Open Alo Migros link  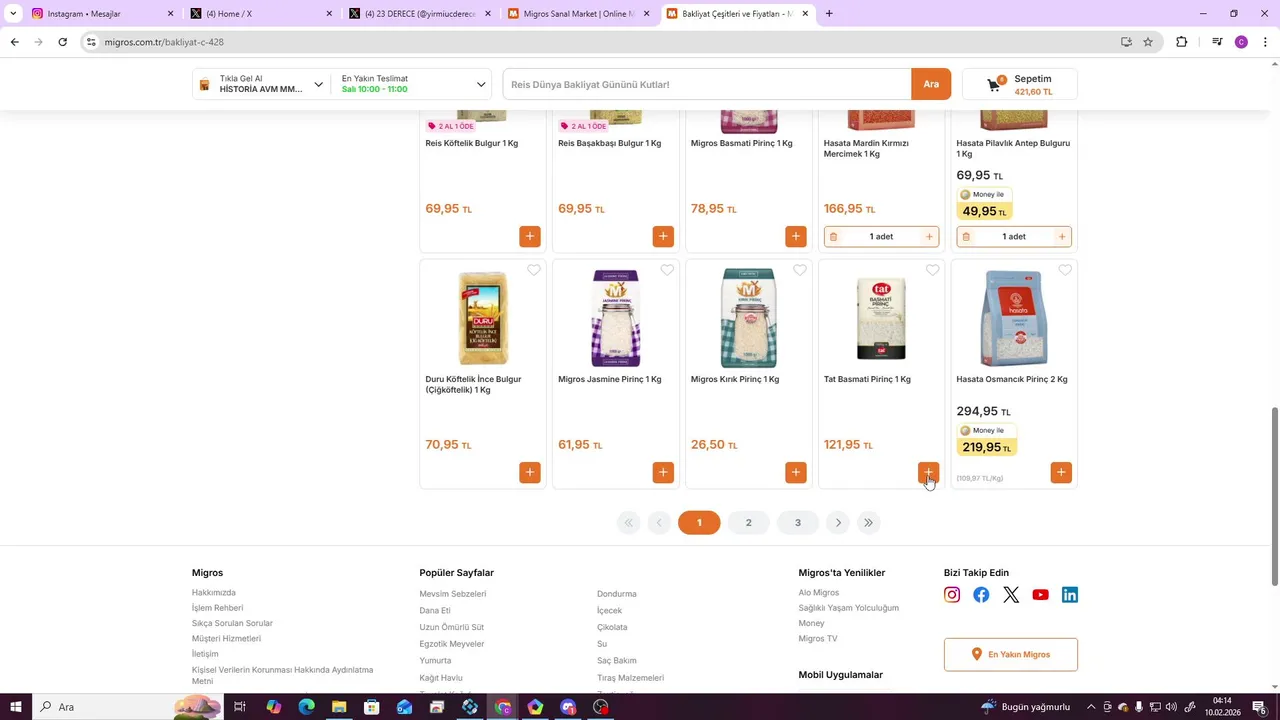(x=819, y=593)
